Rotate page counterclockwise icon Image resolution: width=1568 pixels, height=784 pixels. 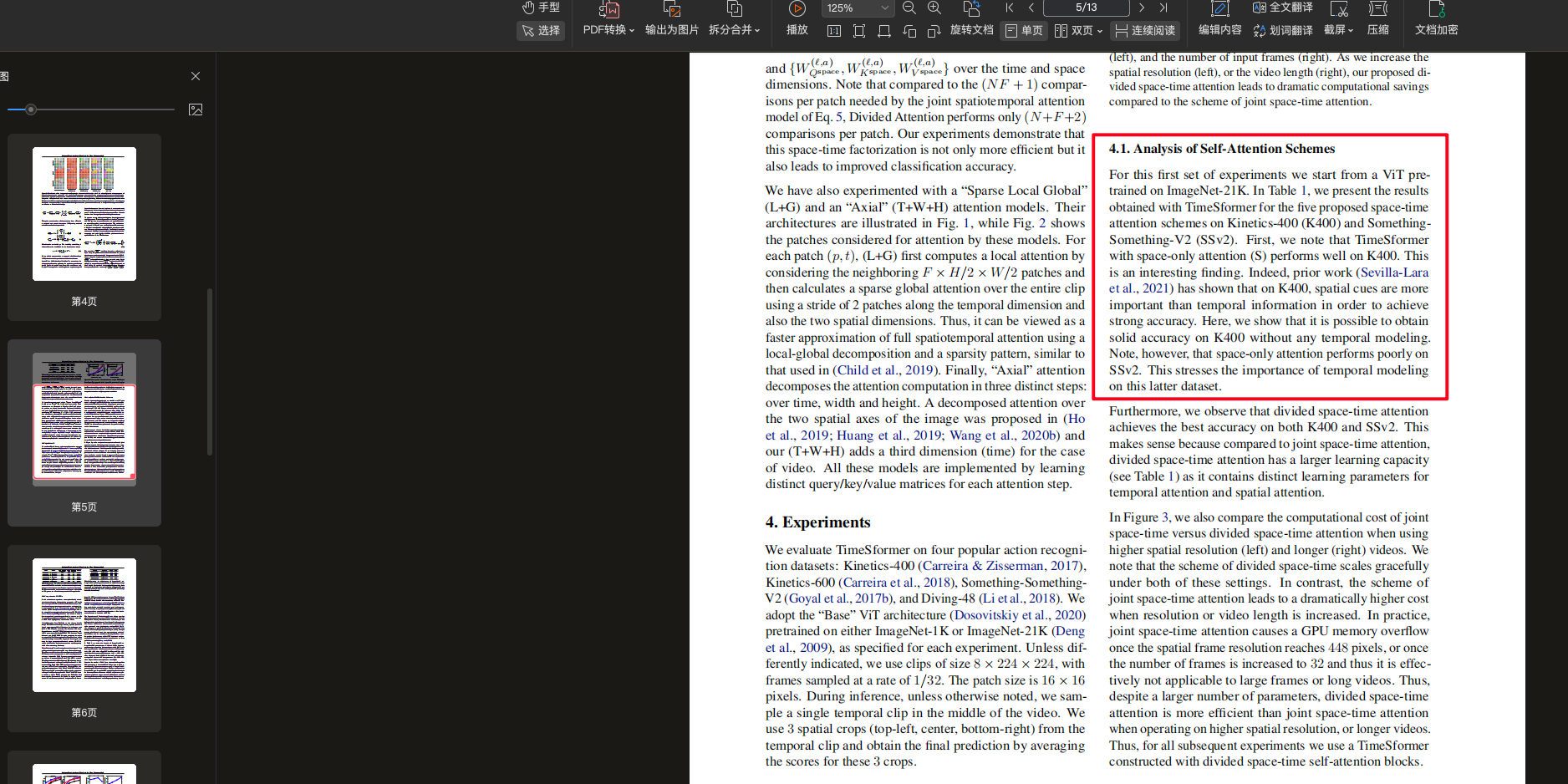coord(909,31)
